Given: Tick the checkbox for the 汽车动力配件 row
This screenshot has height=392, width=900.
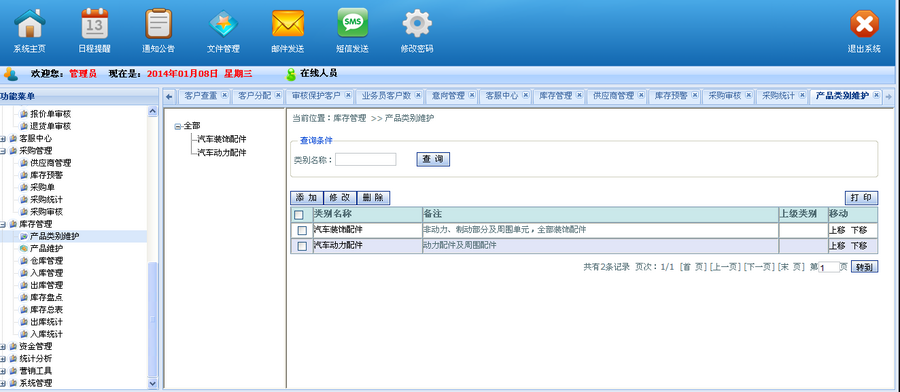Looking at the screenshot, I should click(302, 246).
